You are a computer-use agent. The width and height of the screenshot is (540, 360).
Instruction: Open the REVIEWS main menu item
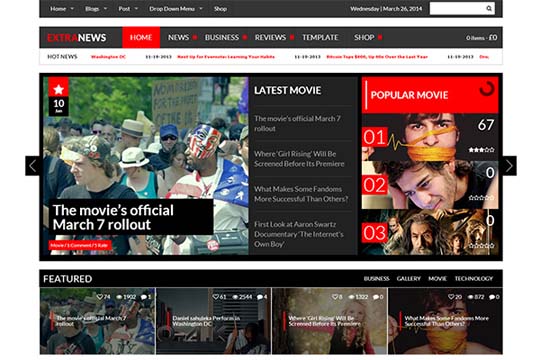point(270,37)
